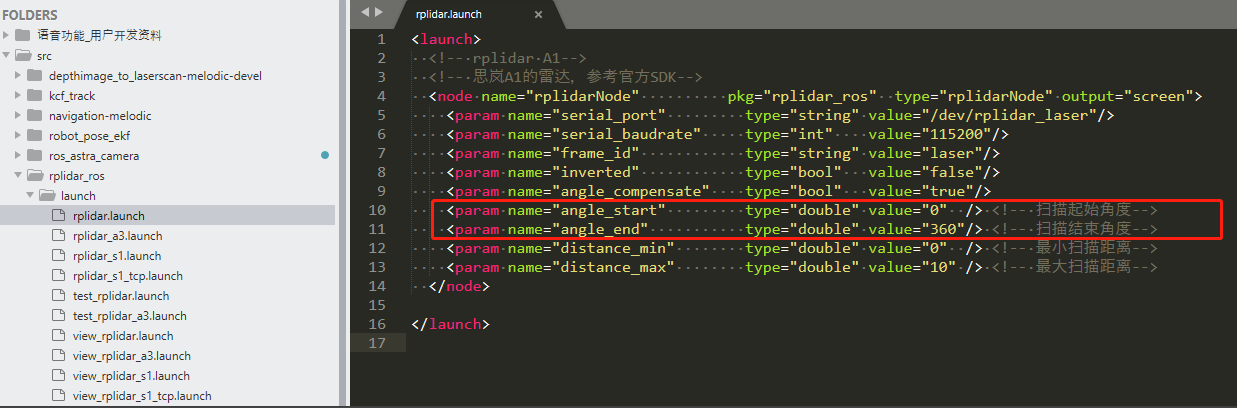
Task: Click the modified dot beside ros_astra_camera
Action: [x=325, y=156]
